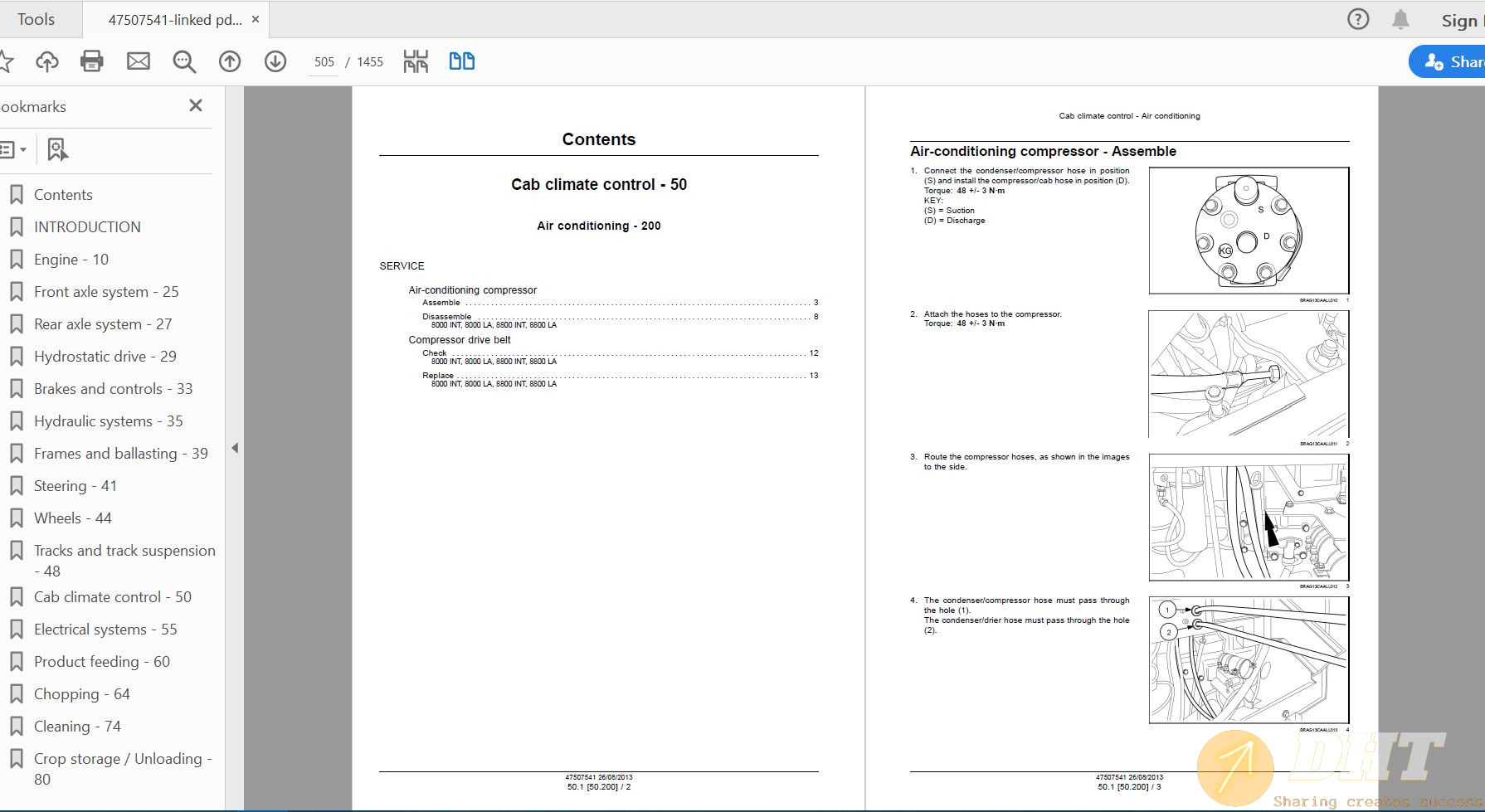Select the 47507541-linked pdf document tab
The width and height of the screenshot is (1485, 812).
point(174,20)
